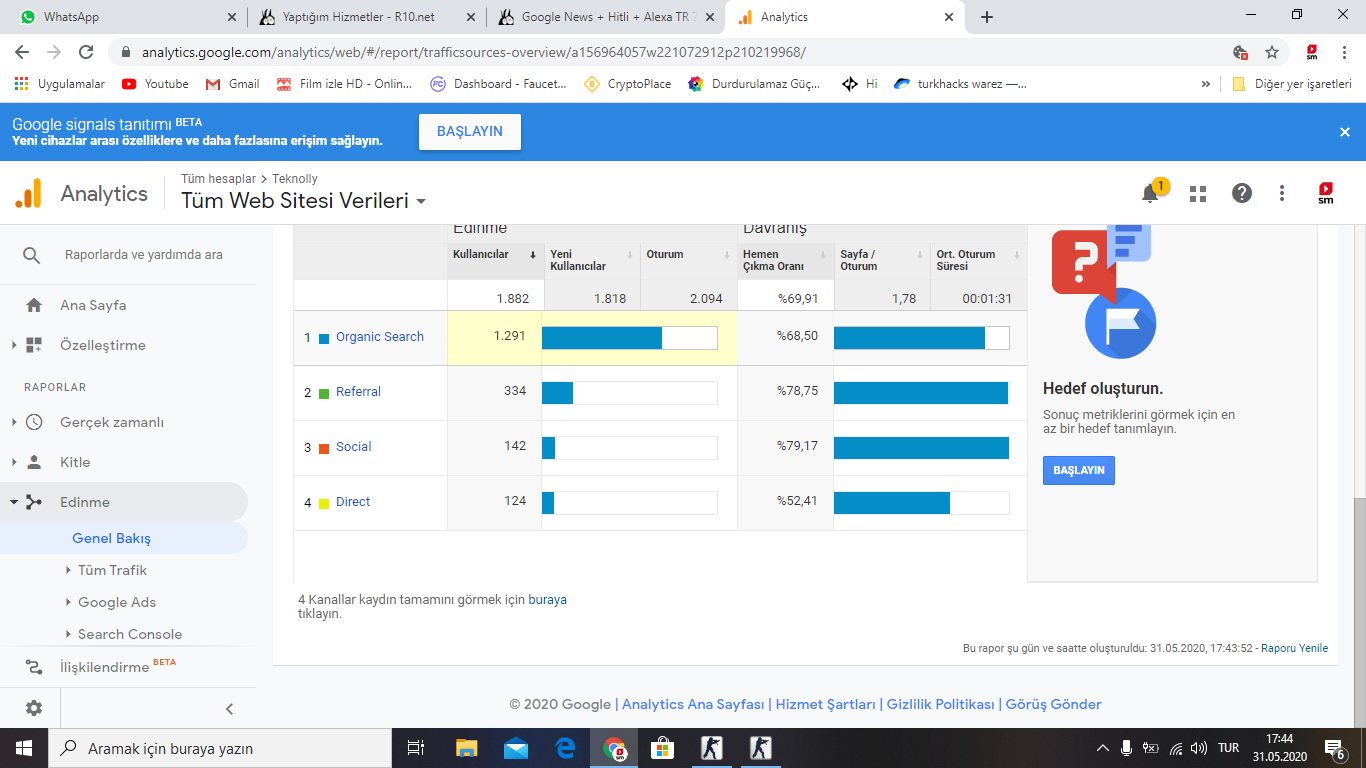
Task: Open the Organic Search channel link
Action: 379,337
